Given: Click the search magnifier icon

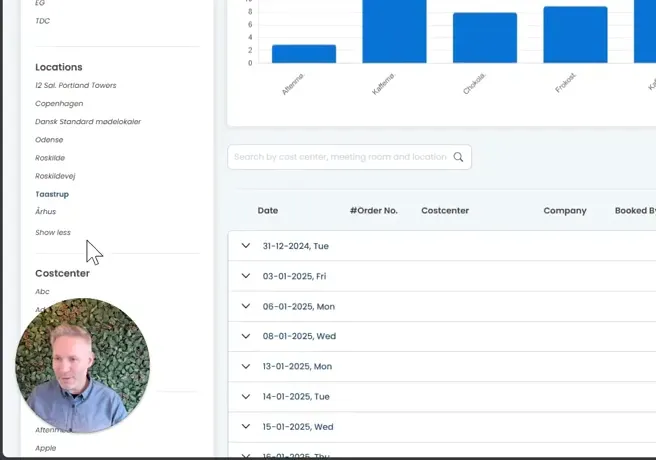Looking at the screenshot, I should (458, 157).
